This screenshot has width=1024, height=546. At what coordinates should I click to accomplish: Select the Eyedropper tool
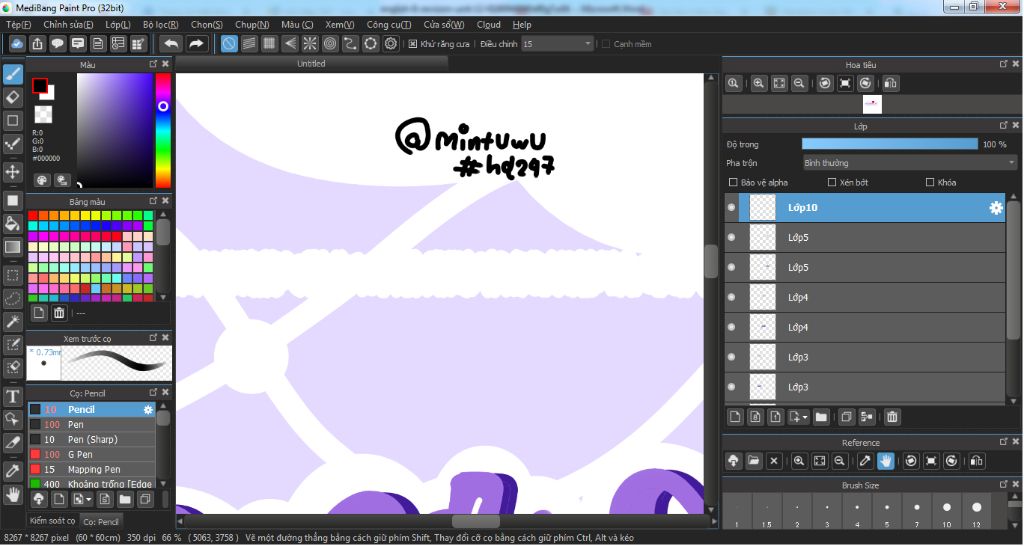tap(12, 471)
